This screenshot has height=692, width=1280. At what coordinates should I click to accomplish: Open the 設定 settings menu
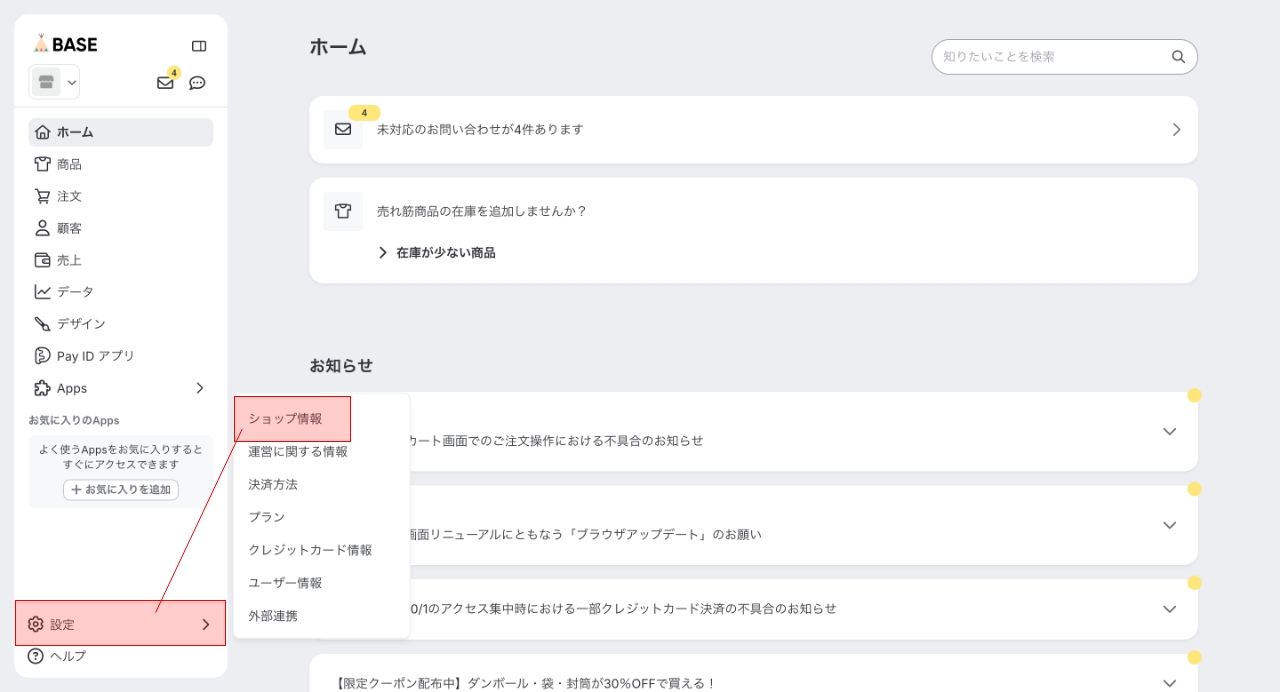pyautogui.click(x=120, y=624)
